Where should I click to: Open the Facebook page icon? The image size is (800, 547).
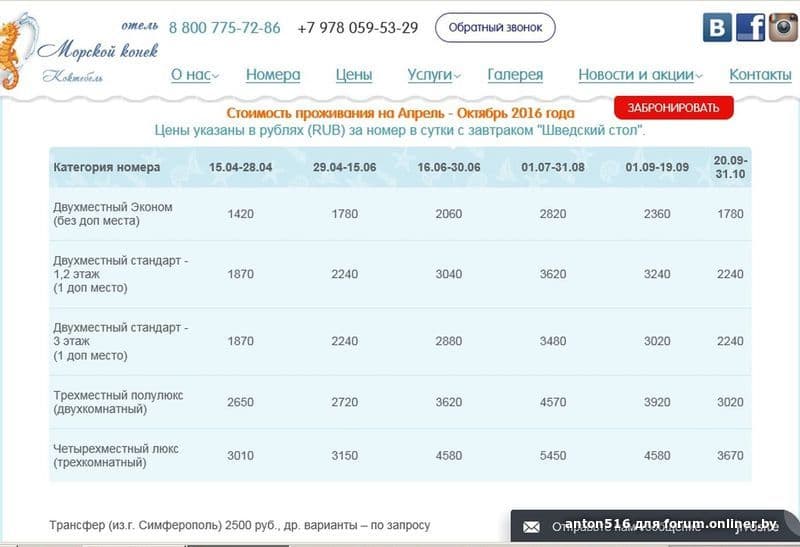click(751, 28)
